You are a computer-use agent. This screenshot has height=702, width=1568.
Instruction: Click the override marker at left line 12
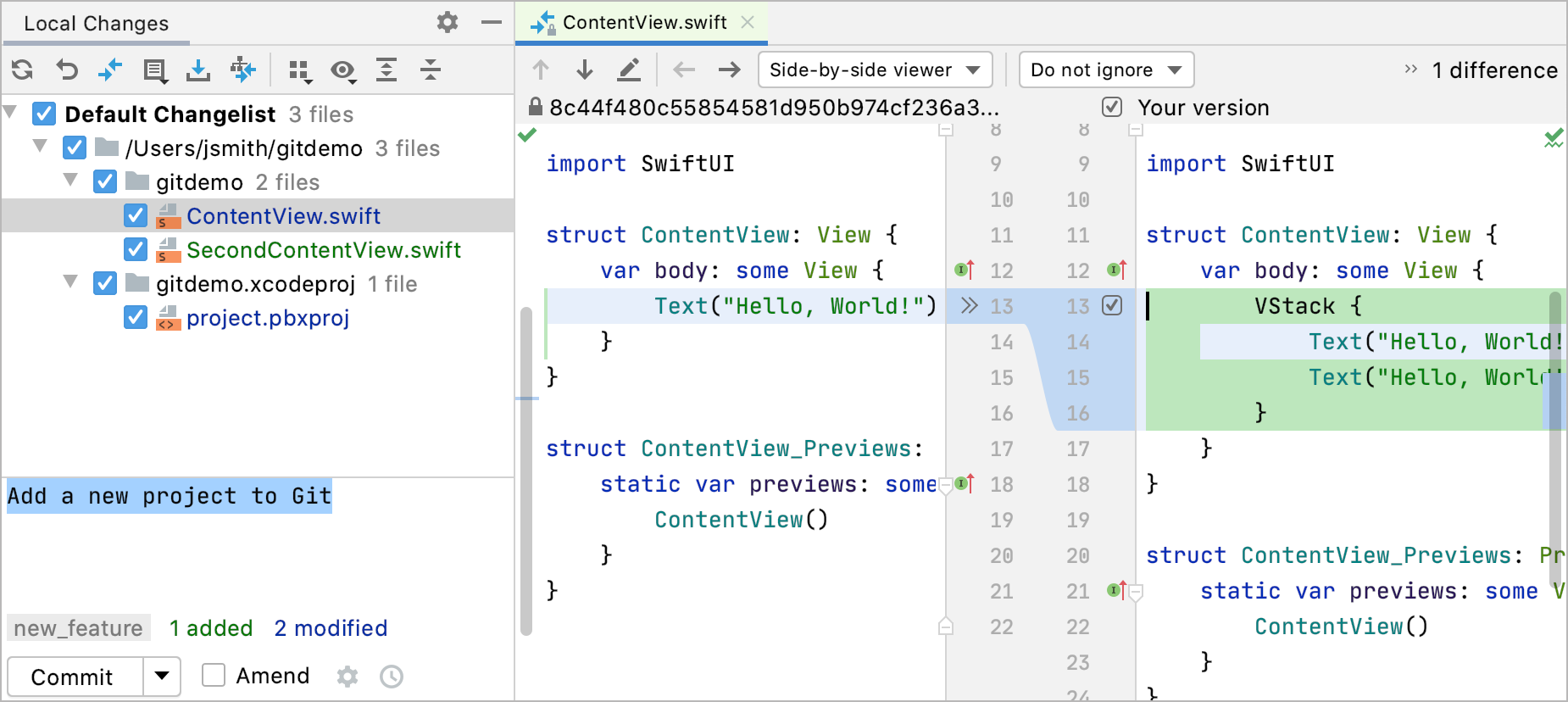point(965,270)
